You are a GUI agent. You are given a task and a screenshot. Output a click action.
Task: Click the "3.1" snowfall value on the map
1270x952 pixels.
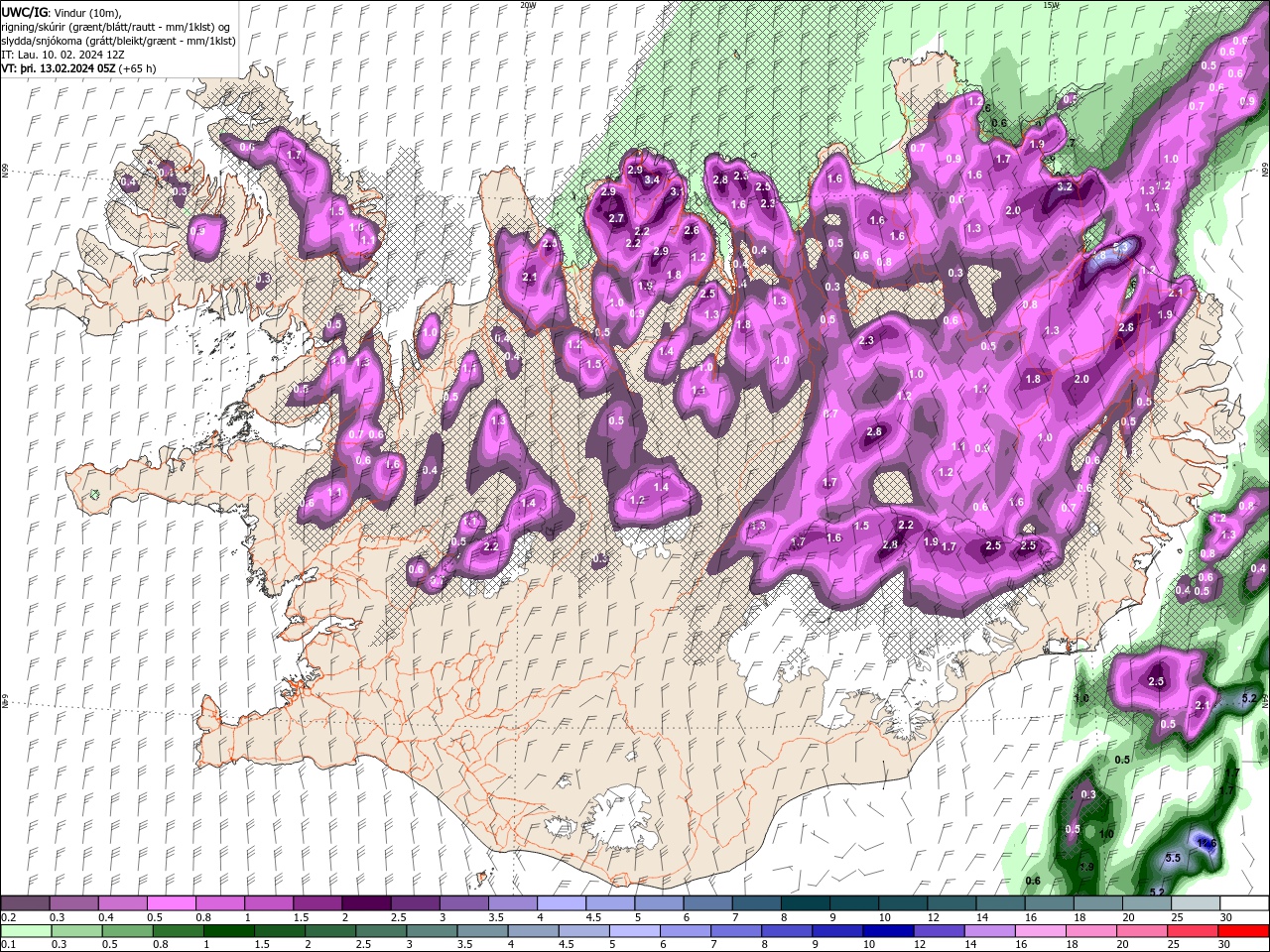coord(678,191)
